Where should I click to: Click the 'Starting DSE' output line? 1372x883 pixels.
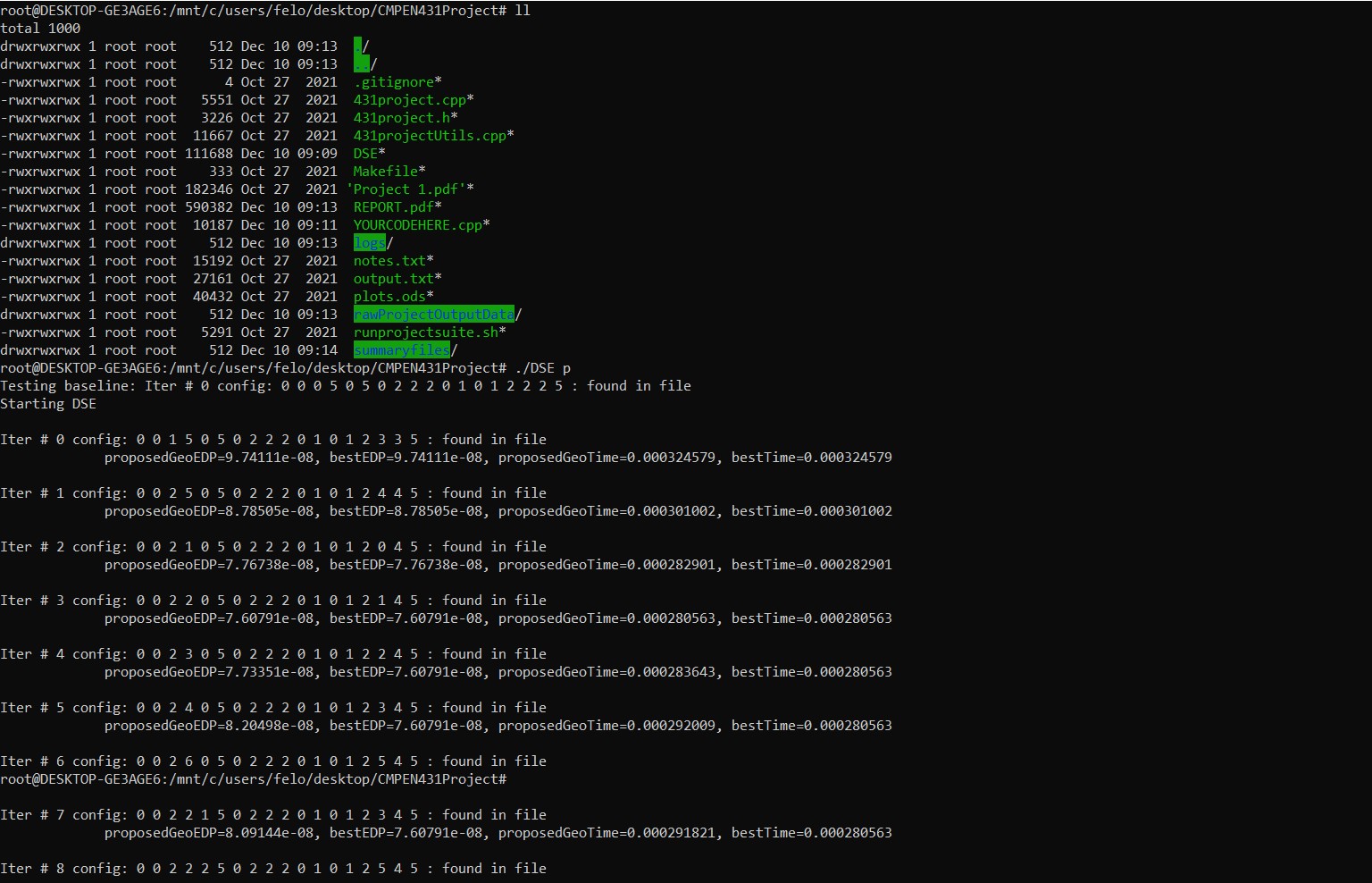click(48, 404)
